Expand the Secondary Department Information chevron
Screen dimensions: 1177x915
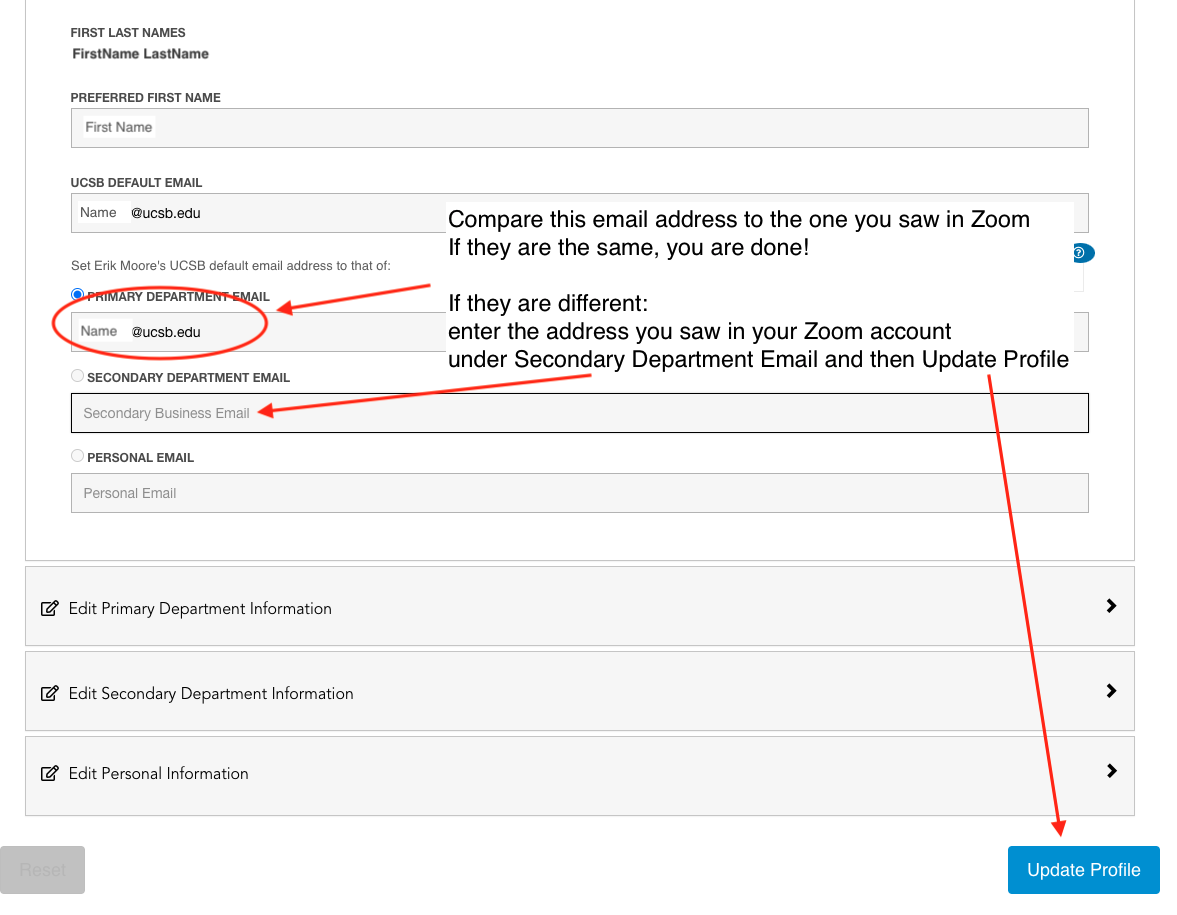(x=1112, y=691)
